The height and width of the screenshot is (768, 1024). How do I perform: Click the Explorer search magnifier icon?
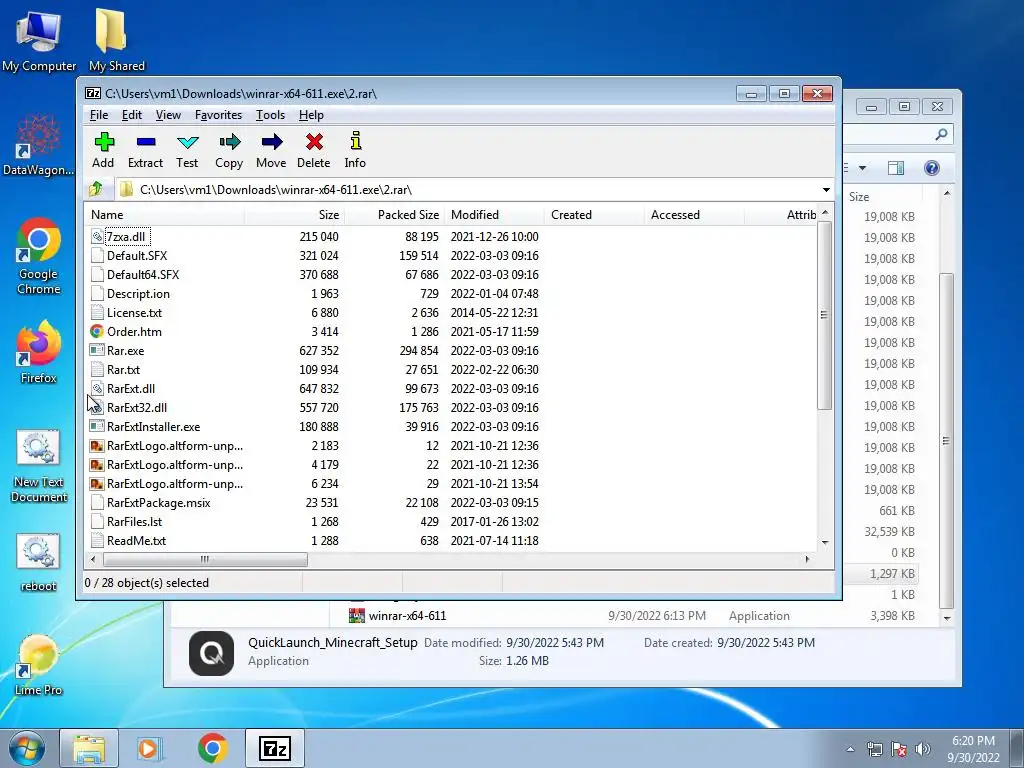941,134
